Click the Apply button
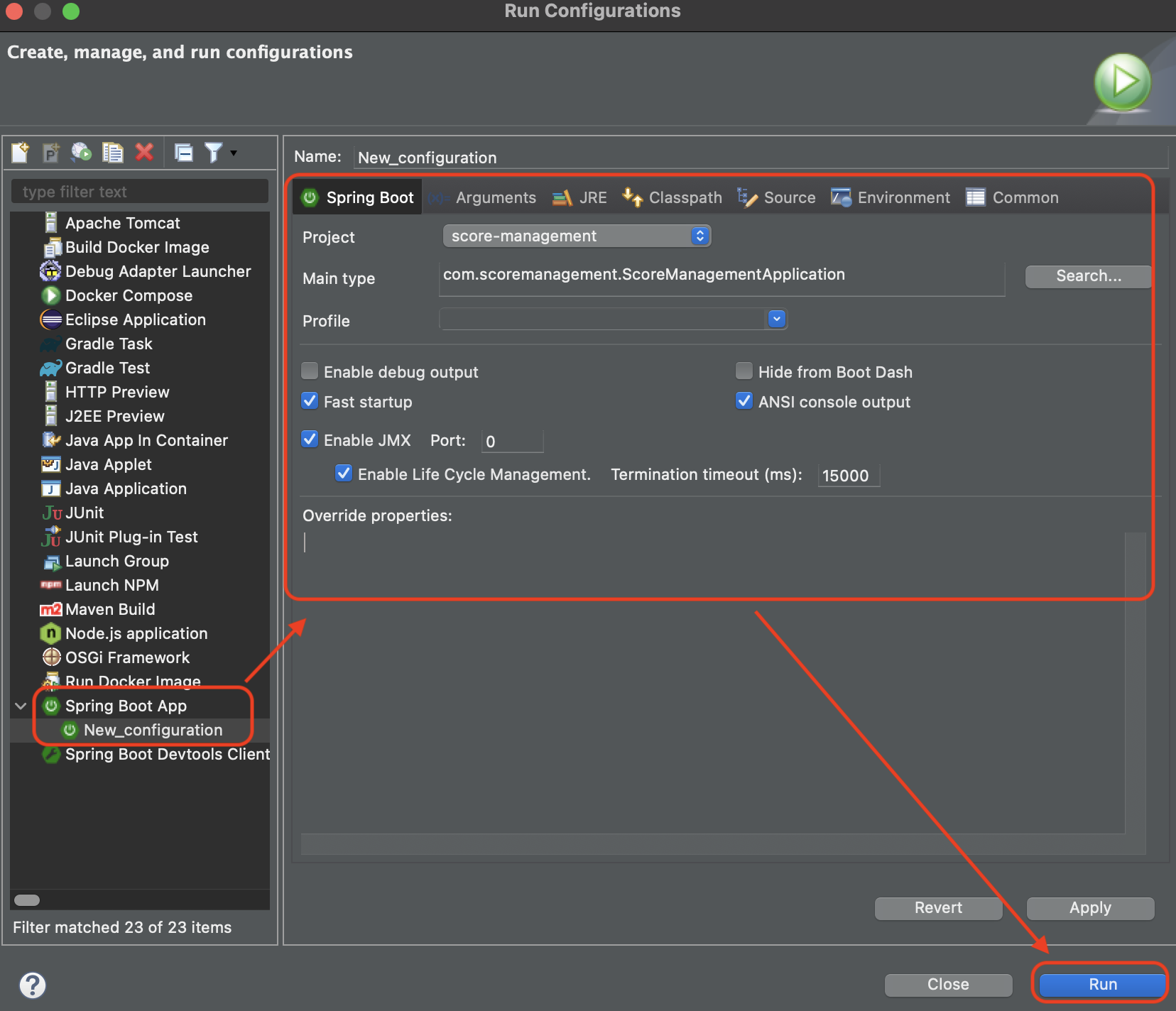The width and height of the screenshot is (1176, 1011). click(1090, 908)
